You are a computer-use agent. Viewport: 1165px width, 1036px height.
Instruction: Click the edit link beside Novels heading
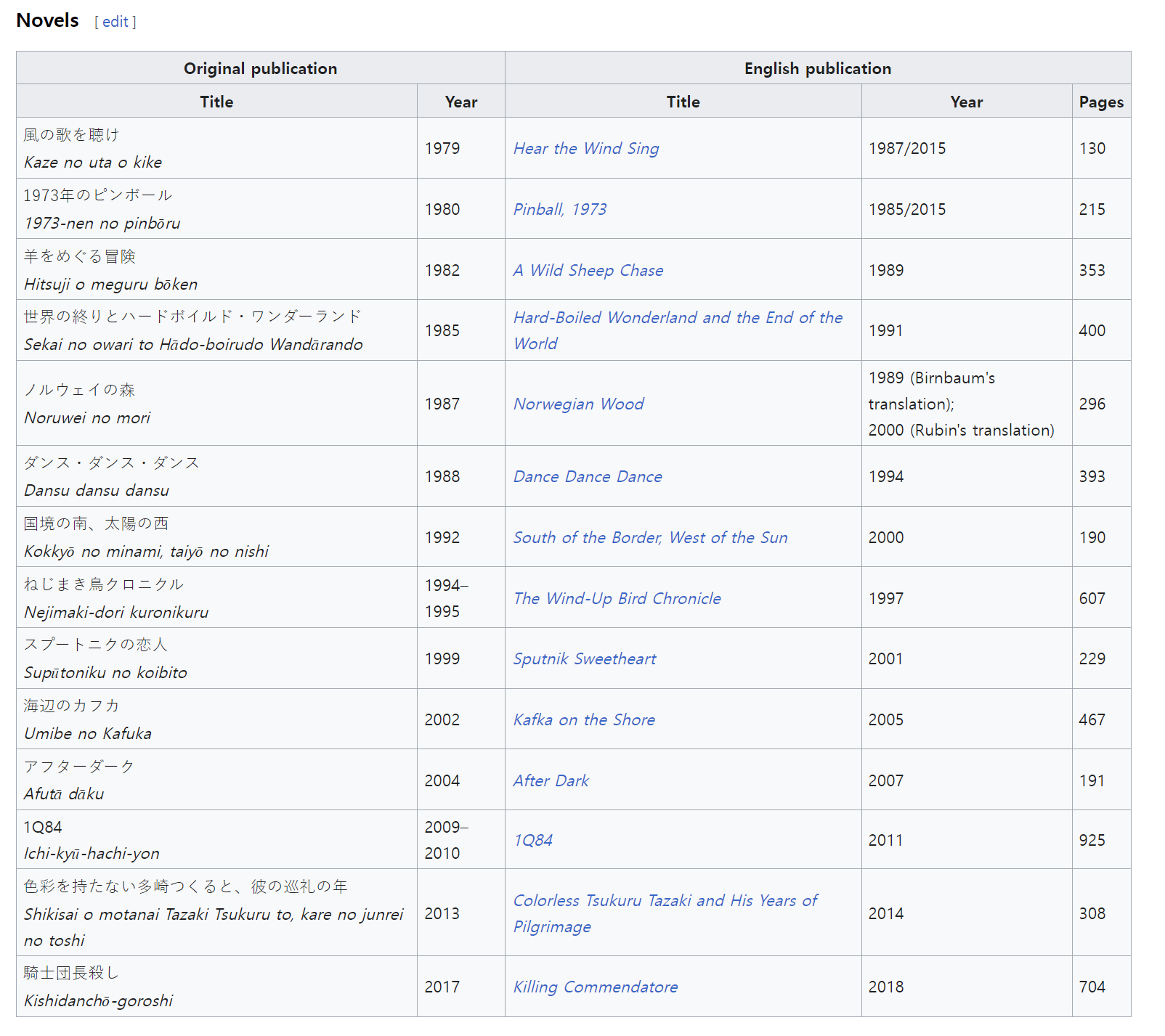tap(115, 22)
